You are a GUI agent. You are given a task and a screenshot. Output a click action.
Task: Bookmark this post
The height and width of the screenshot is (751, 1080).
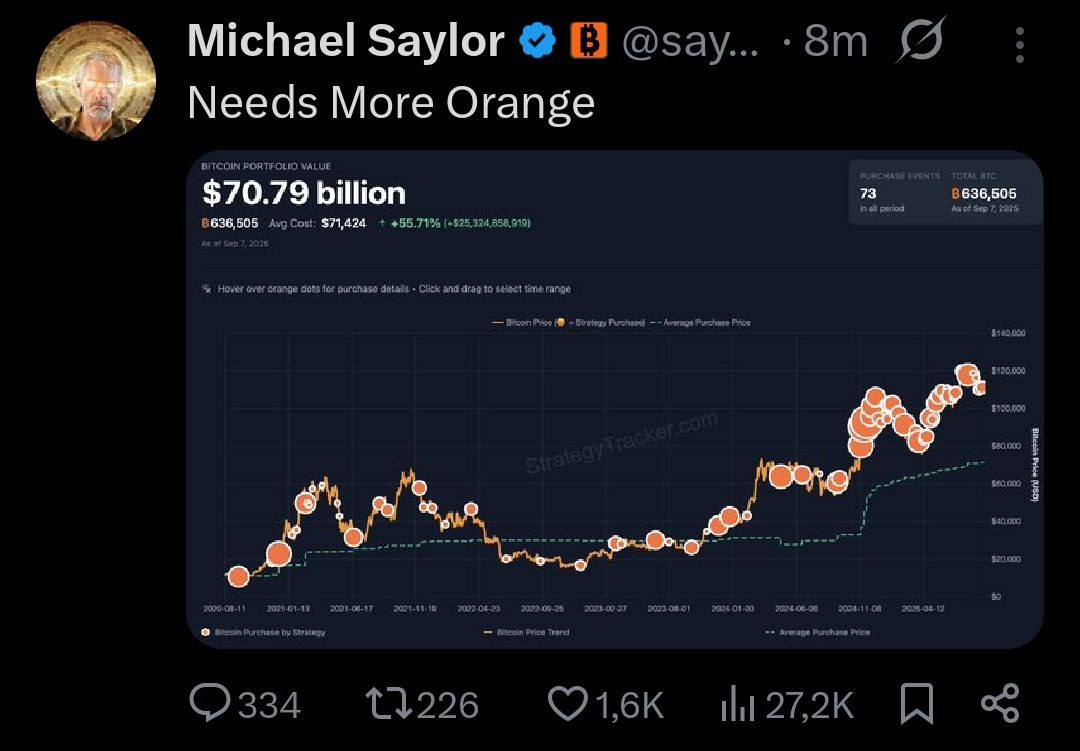(917, 703)
